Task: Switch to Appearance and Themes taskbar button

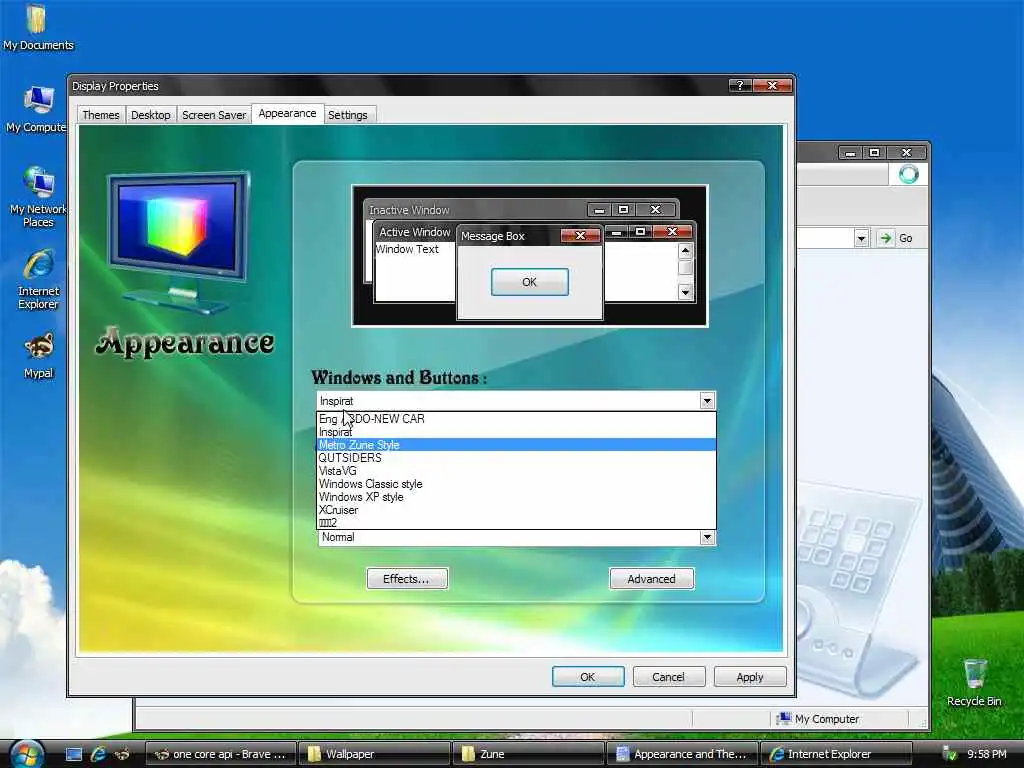Action: [x=682, y=754]
